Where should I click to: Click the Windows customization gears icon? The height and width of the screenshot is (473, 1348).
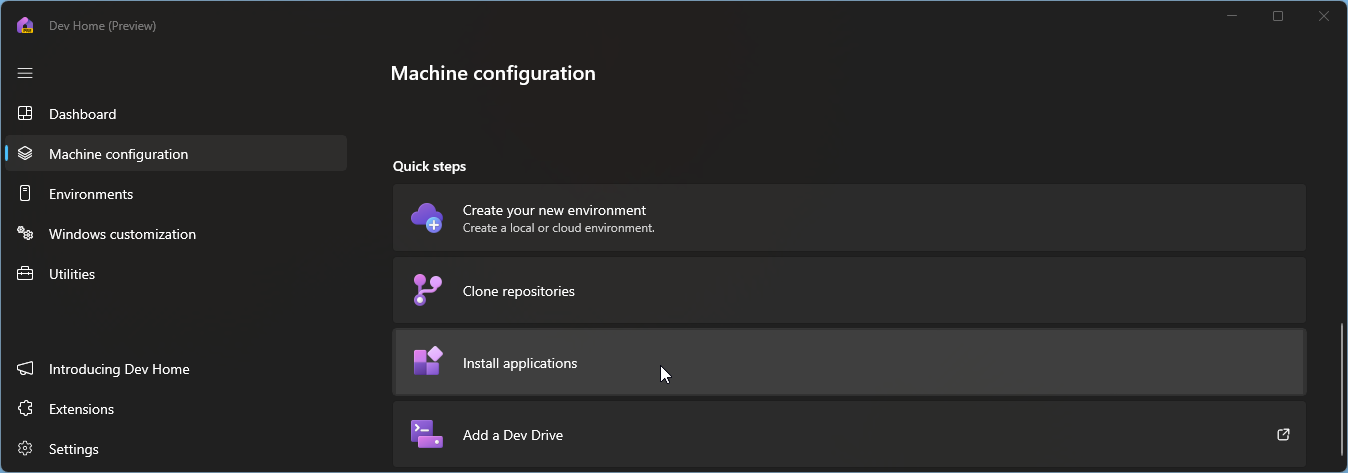click(26, 234)
